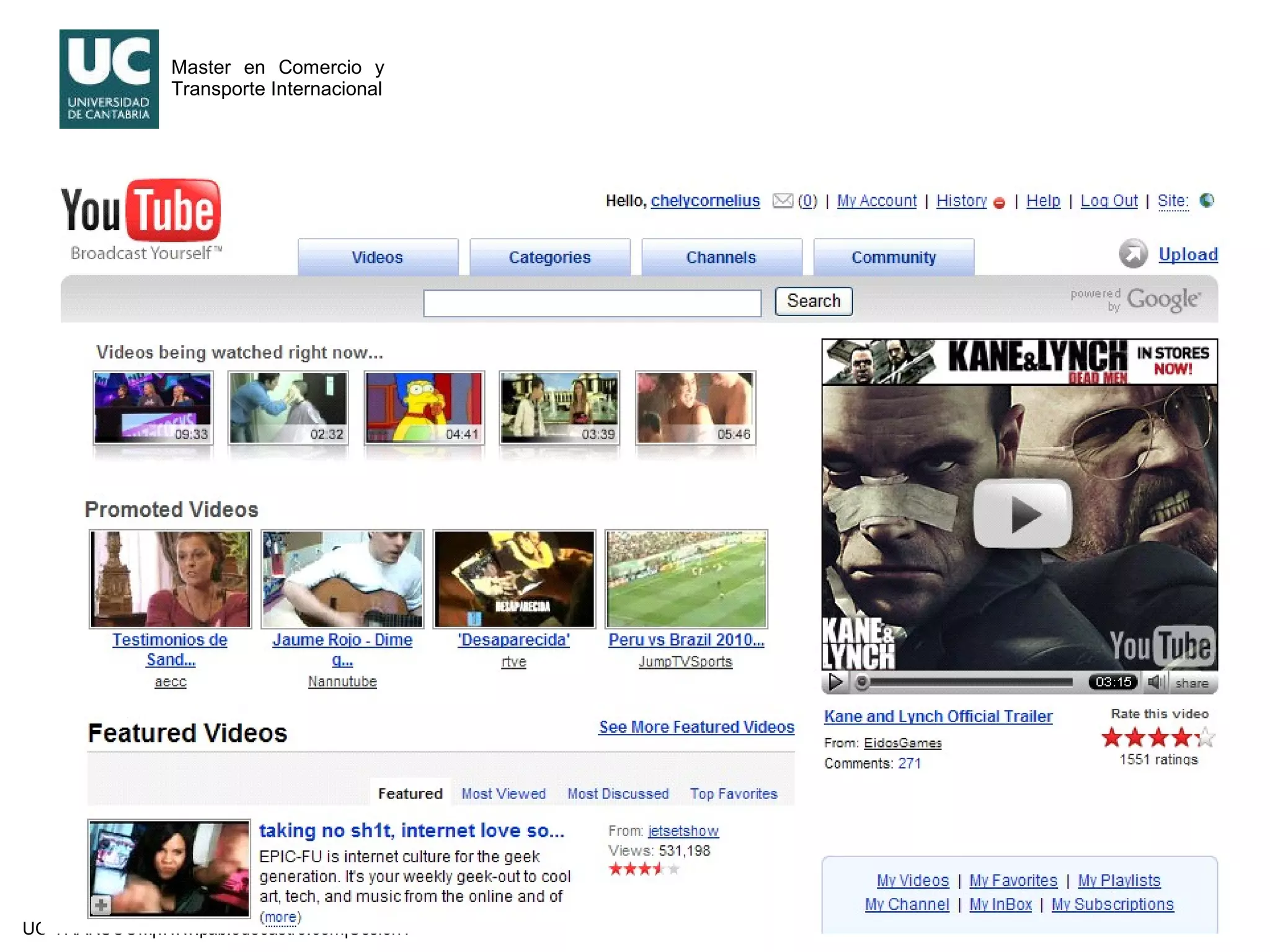
Task: Click inside the search text field
Action: point(592,303)
